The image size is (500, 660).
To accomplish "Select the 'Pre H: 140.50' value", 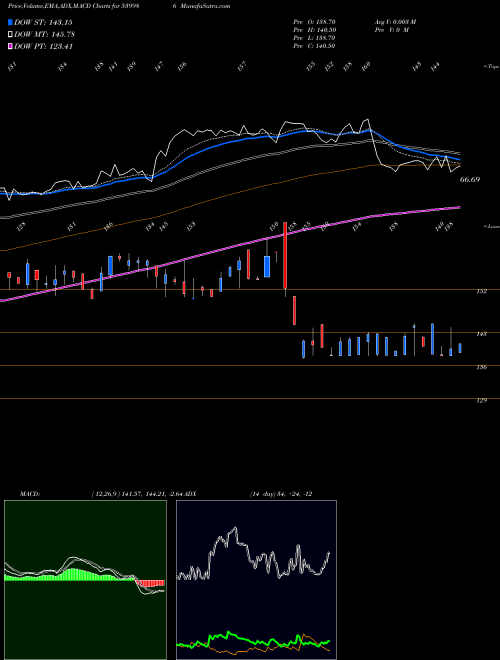I will 314,30.
